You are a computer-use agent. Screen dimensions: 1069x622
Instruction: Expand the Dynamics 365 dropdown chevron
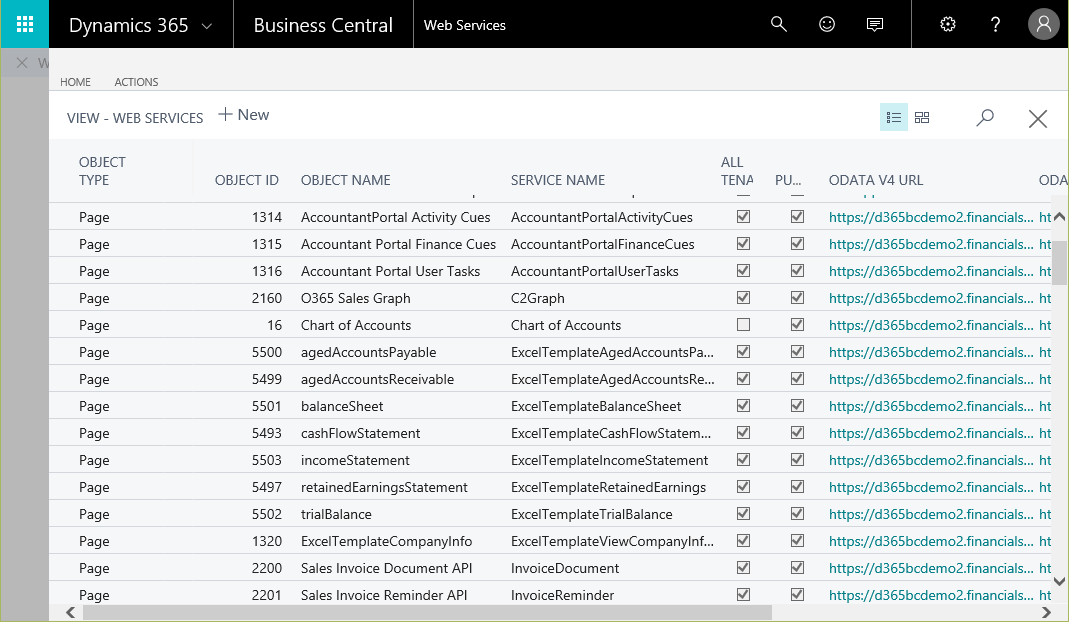pos(207,27)
